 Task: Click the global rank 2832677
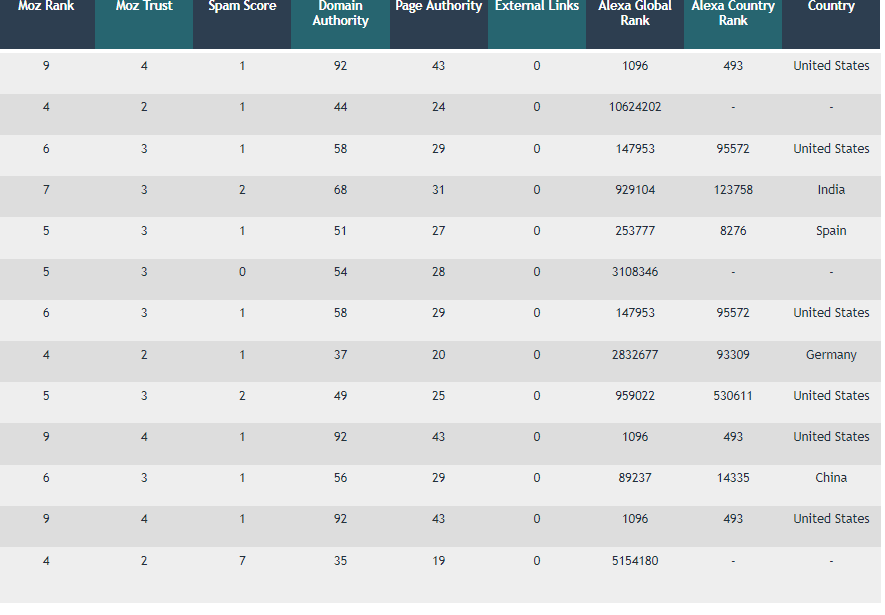click(x=635, y=355)
